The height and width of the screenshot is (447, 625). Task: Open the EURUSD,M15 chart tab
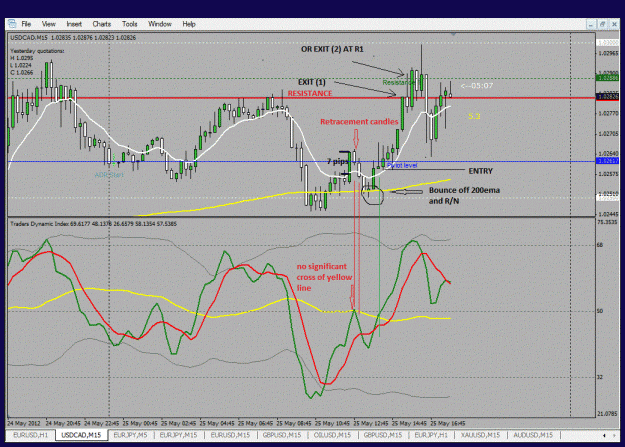pyautogui.click(x=230, y=435)
